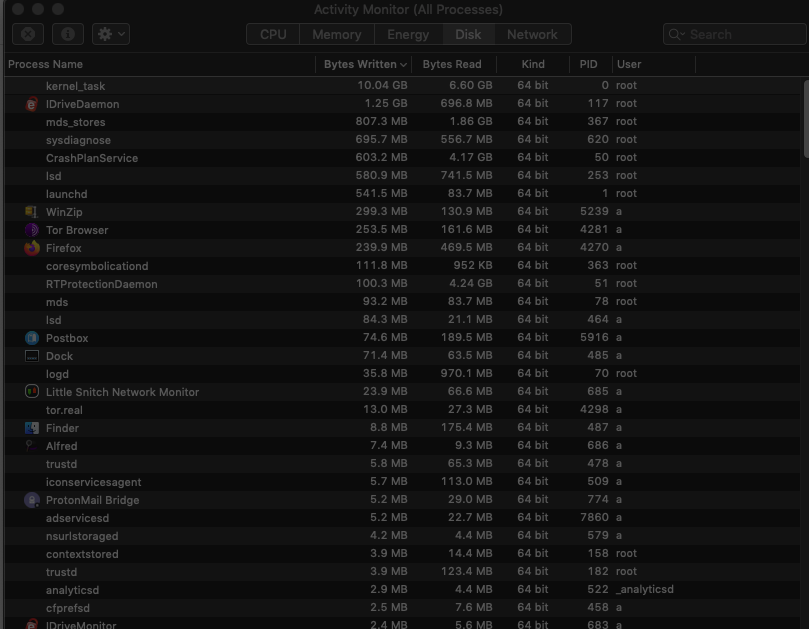Switch to the CPU tab
This screenshot has height=629, width=809.
pos(273,34)
